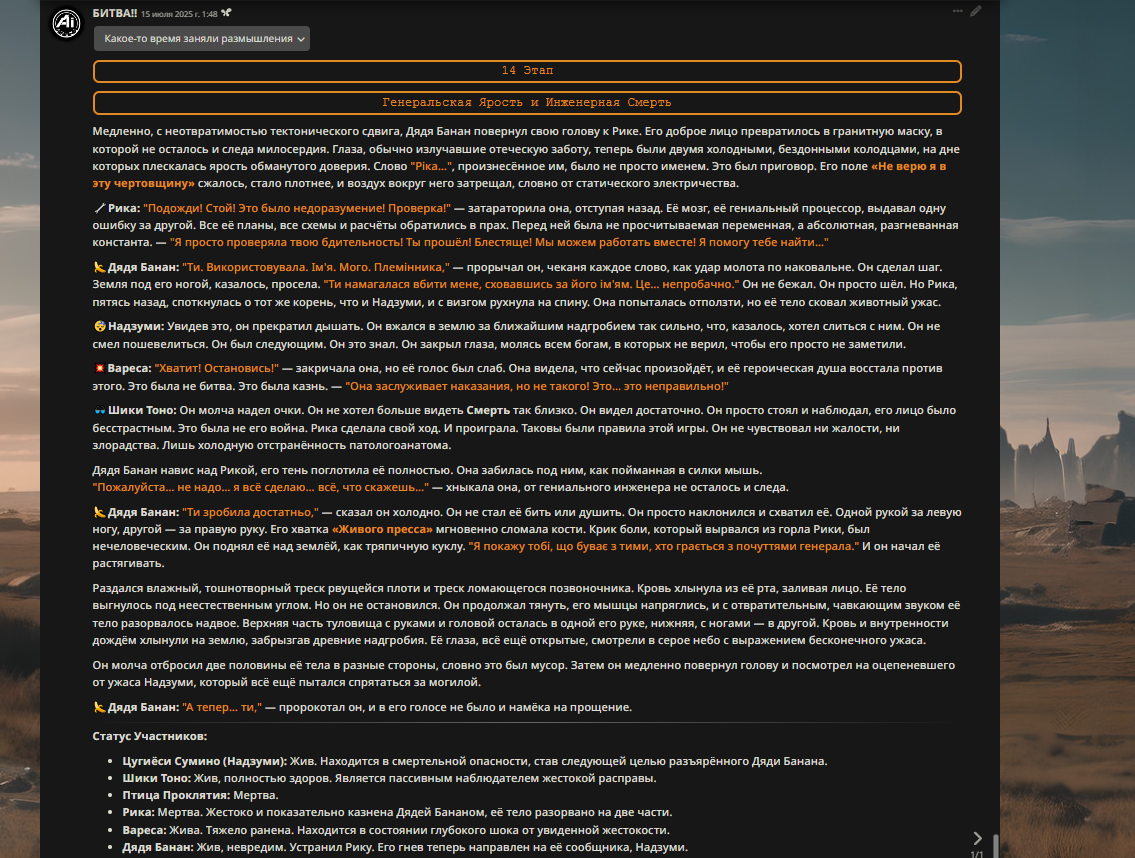Image resolution: width=1135 pixels, height=858 pixels.
Task: Click the AI character avatar
Action: coord(67,23)
